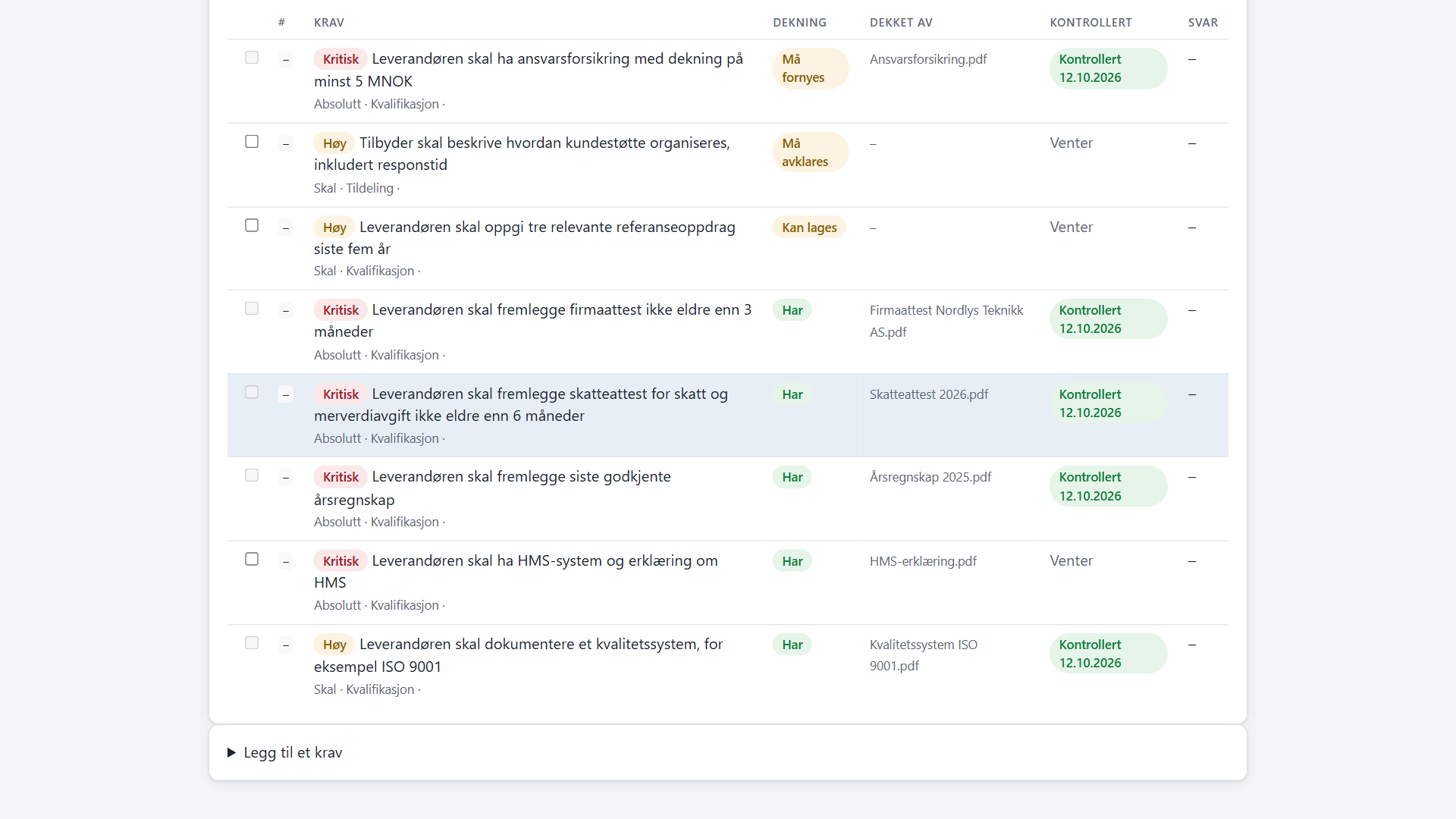The image size is (1456, 819).
Task: Click Kontrollert badge in årsregnskap row
Action: [1109, 486]
